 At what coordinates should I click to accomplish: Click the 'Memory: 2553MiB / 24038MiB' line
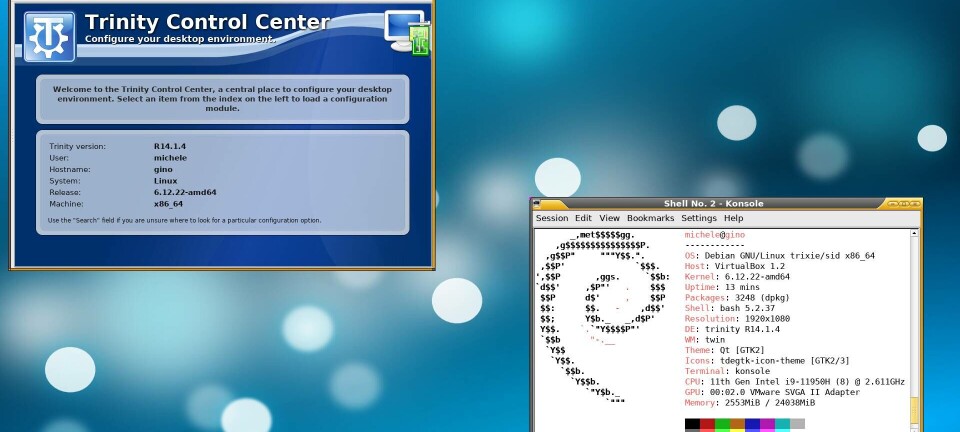(750, 403)
